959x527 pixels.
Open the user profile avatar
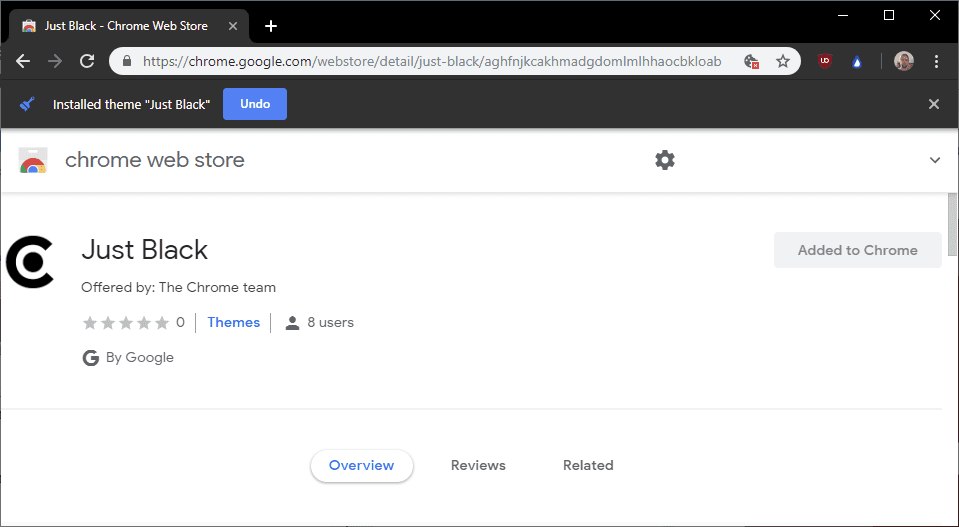904,61
